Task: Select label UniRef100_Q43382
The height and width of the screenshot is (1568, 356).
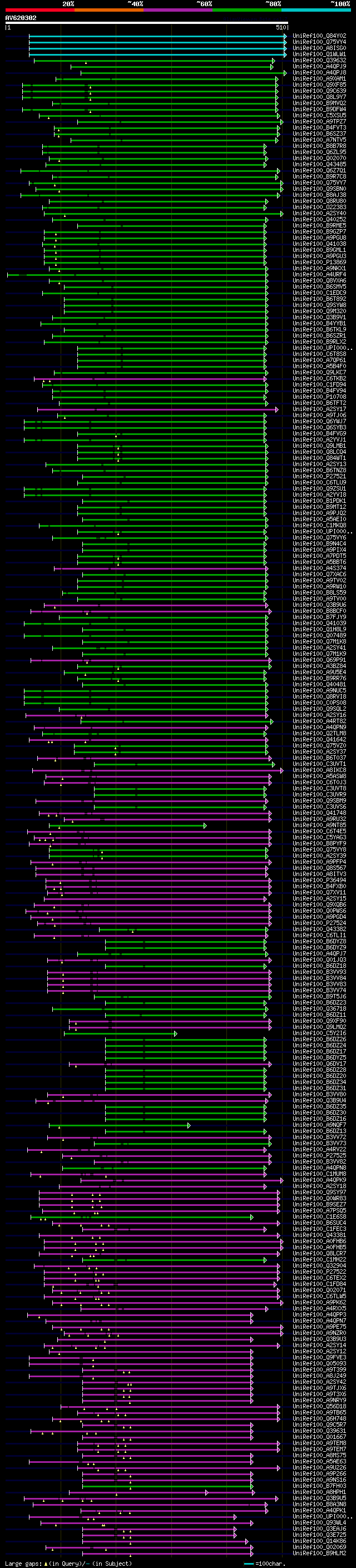Action: tap(319, 929)
